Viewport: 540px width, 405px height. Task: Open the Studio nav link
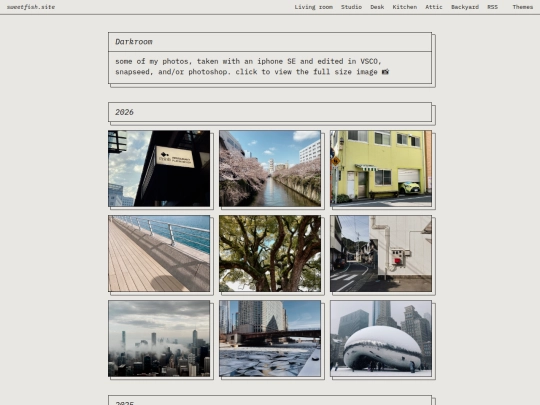click(351, 7)
